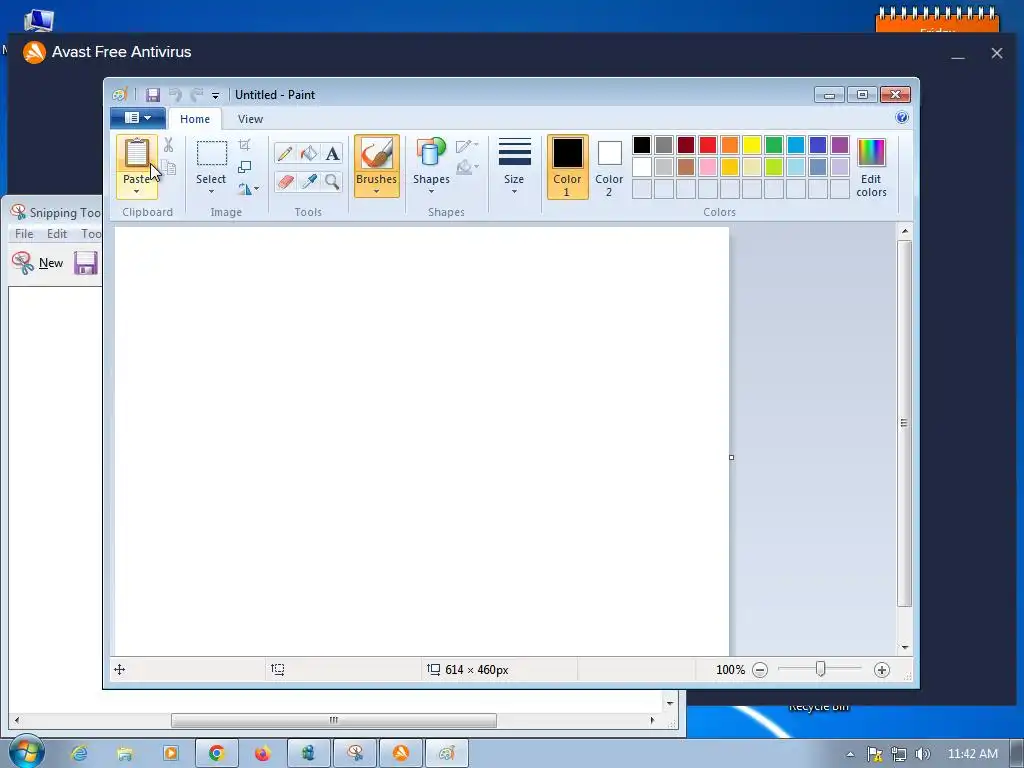The width and height of the screenshot is (1024, 768).
Task: Select the Pencil tool in Paint
Action: click(285, 153)
